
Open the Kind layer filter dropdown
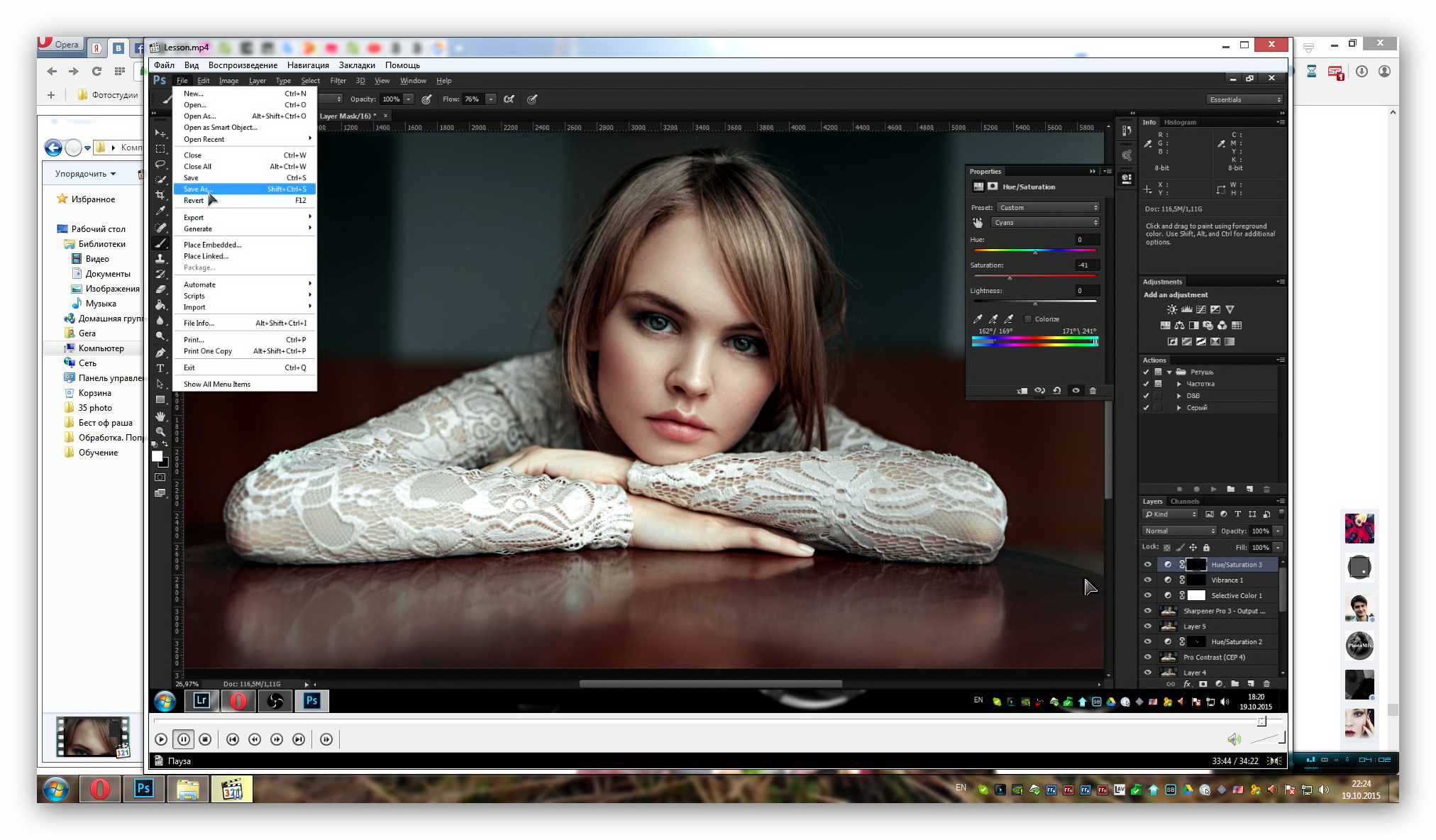tap(1170, 514)
